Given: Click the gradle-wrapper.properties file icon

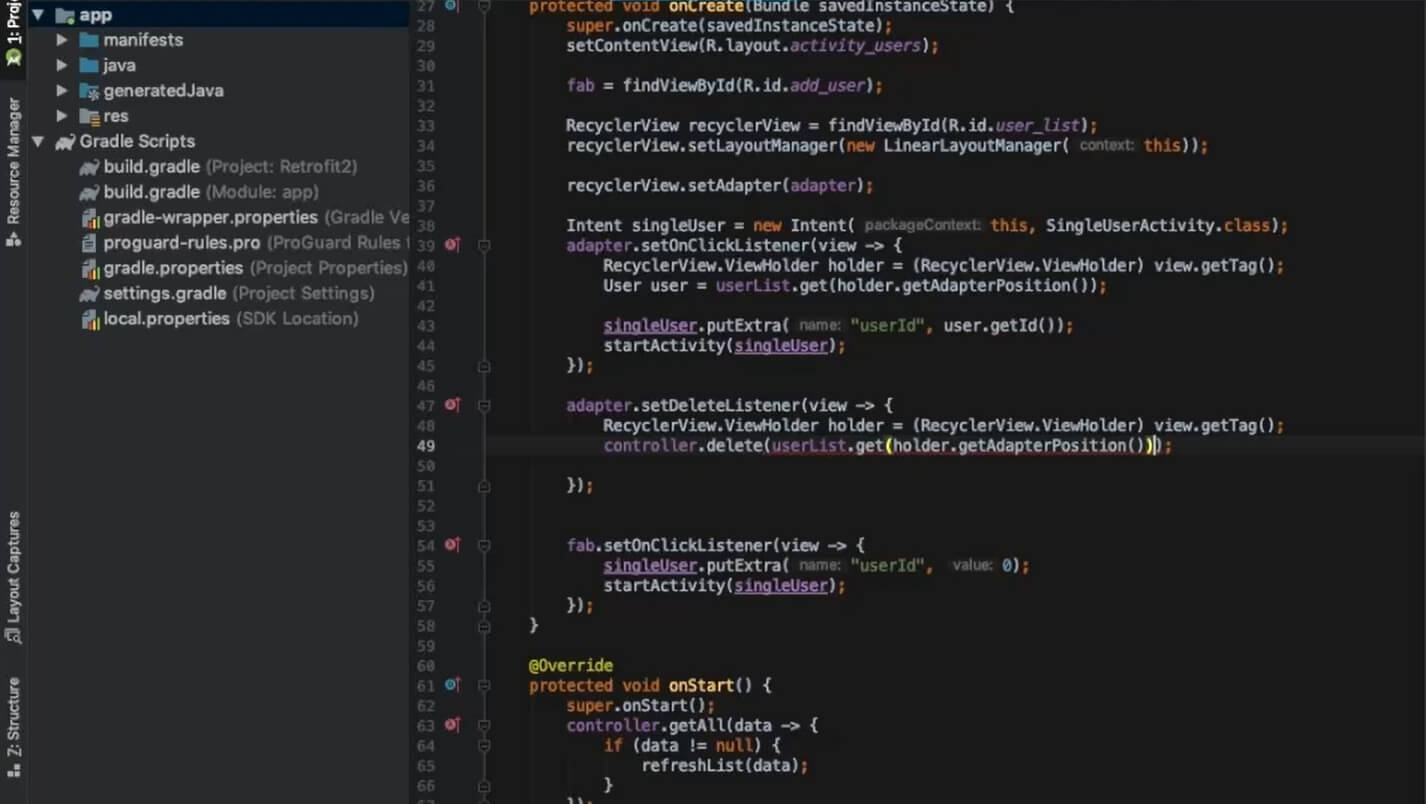Looking at the screenshot, I should click(x=88, y=218).
